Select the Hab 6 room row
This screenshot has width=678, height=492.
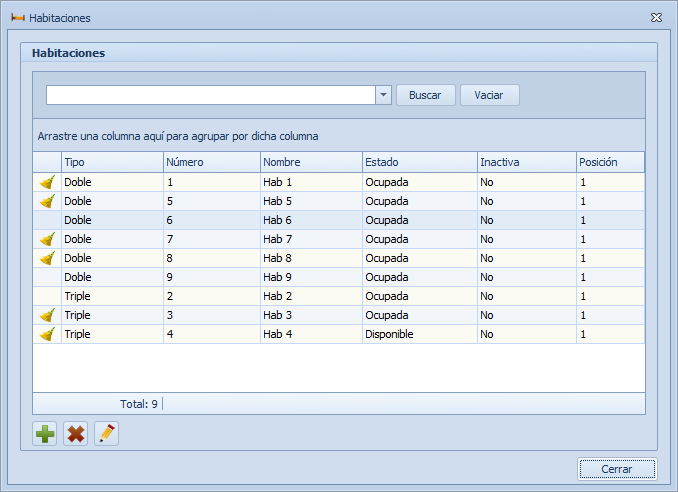pyautogui.click(x=310, y=220)
